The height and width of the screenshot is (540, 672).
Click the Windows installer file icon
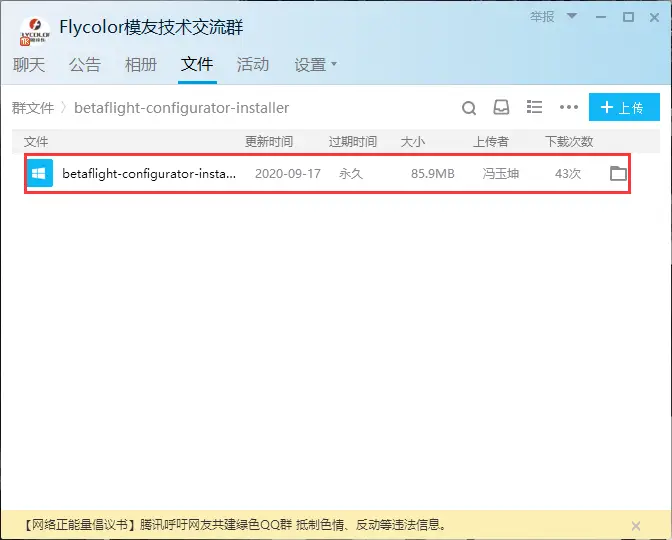click(x=40, y=173)
